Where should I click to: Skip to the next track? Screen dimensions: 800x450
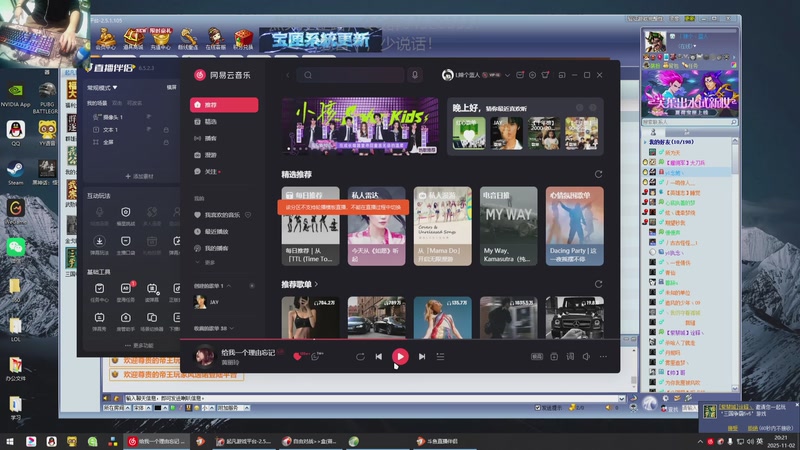[422, 357]
